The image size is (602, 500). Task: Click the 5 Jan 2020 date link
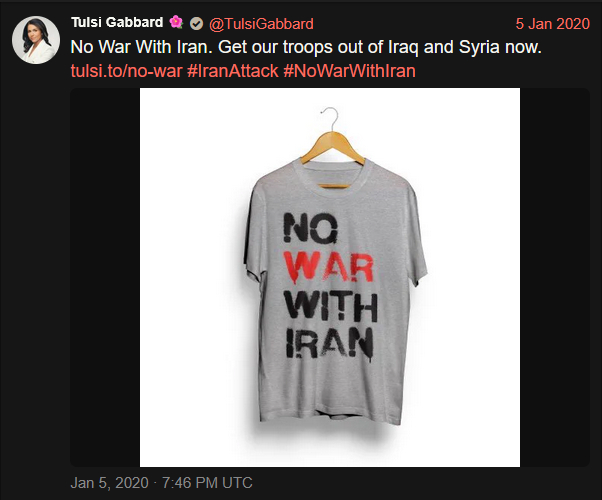[552, 23]
